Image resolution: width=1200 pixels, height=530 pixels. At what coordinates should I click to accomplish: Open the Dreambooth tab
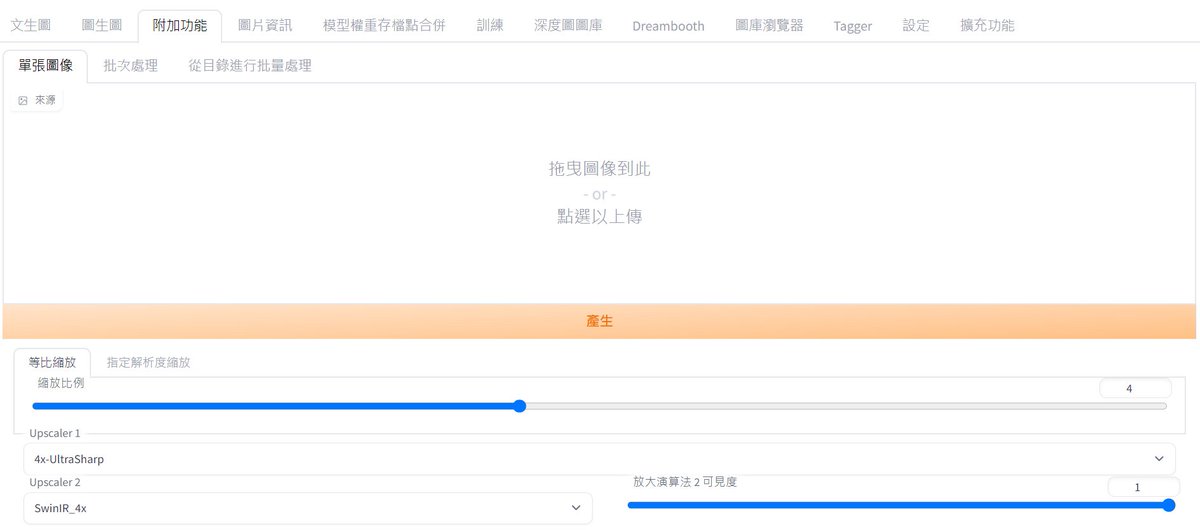668,25
